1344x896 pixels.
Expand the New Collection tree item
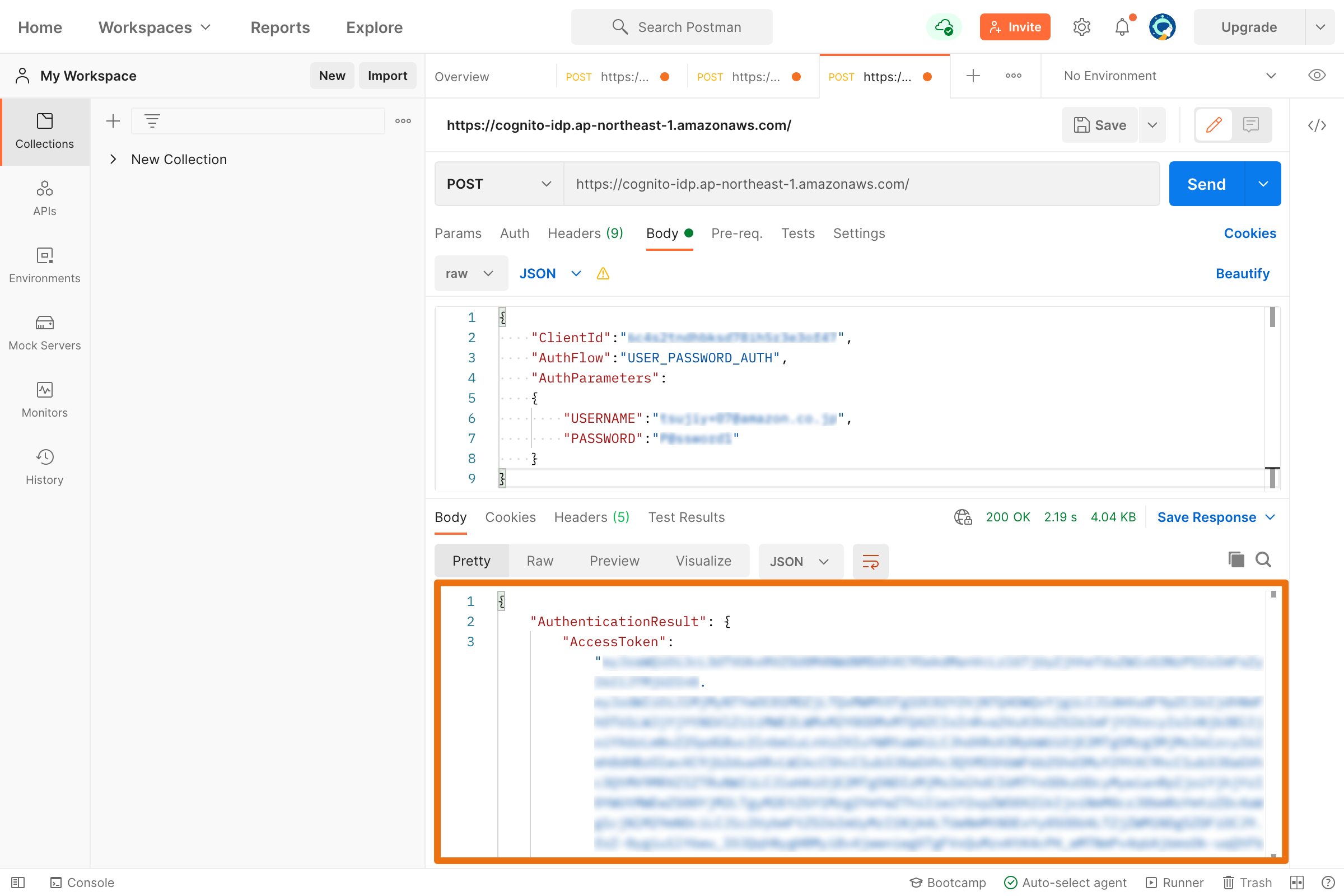pos(113,160)
